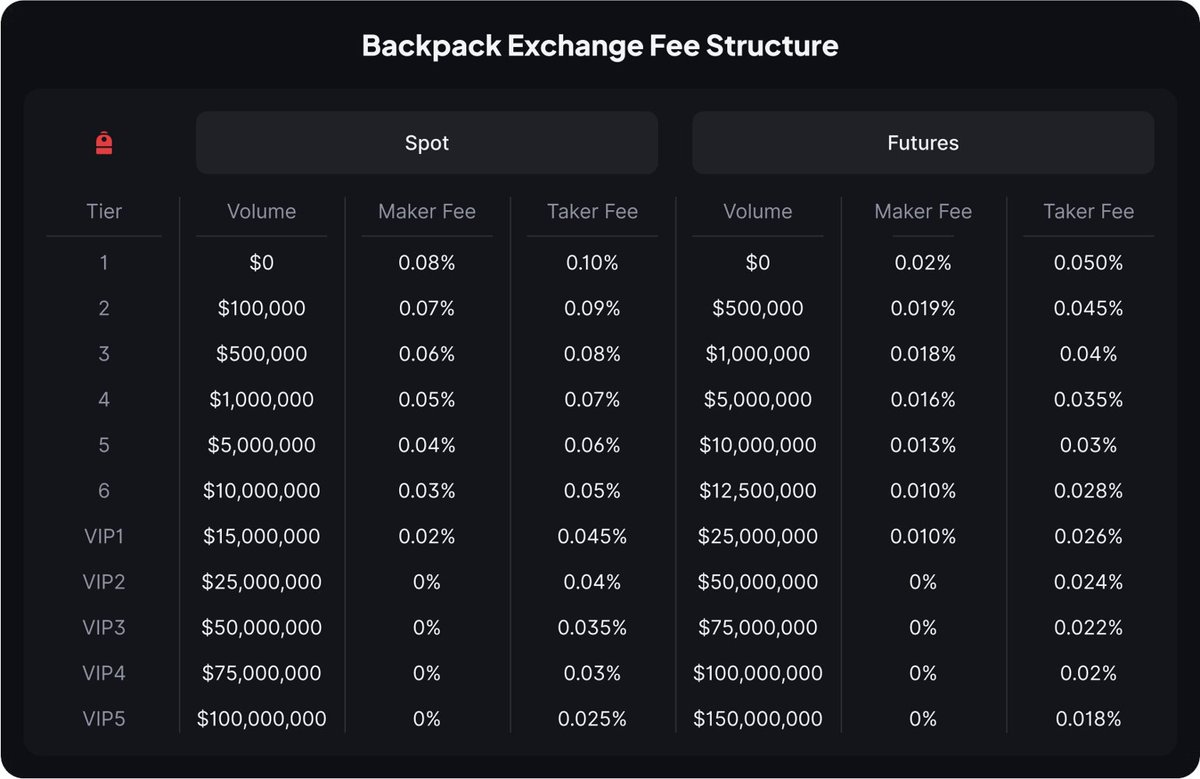Click the Spot Maker Fee header
The image size is (1200, 779).
[427, 211]
